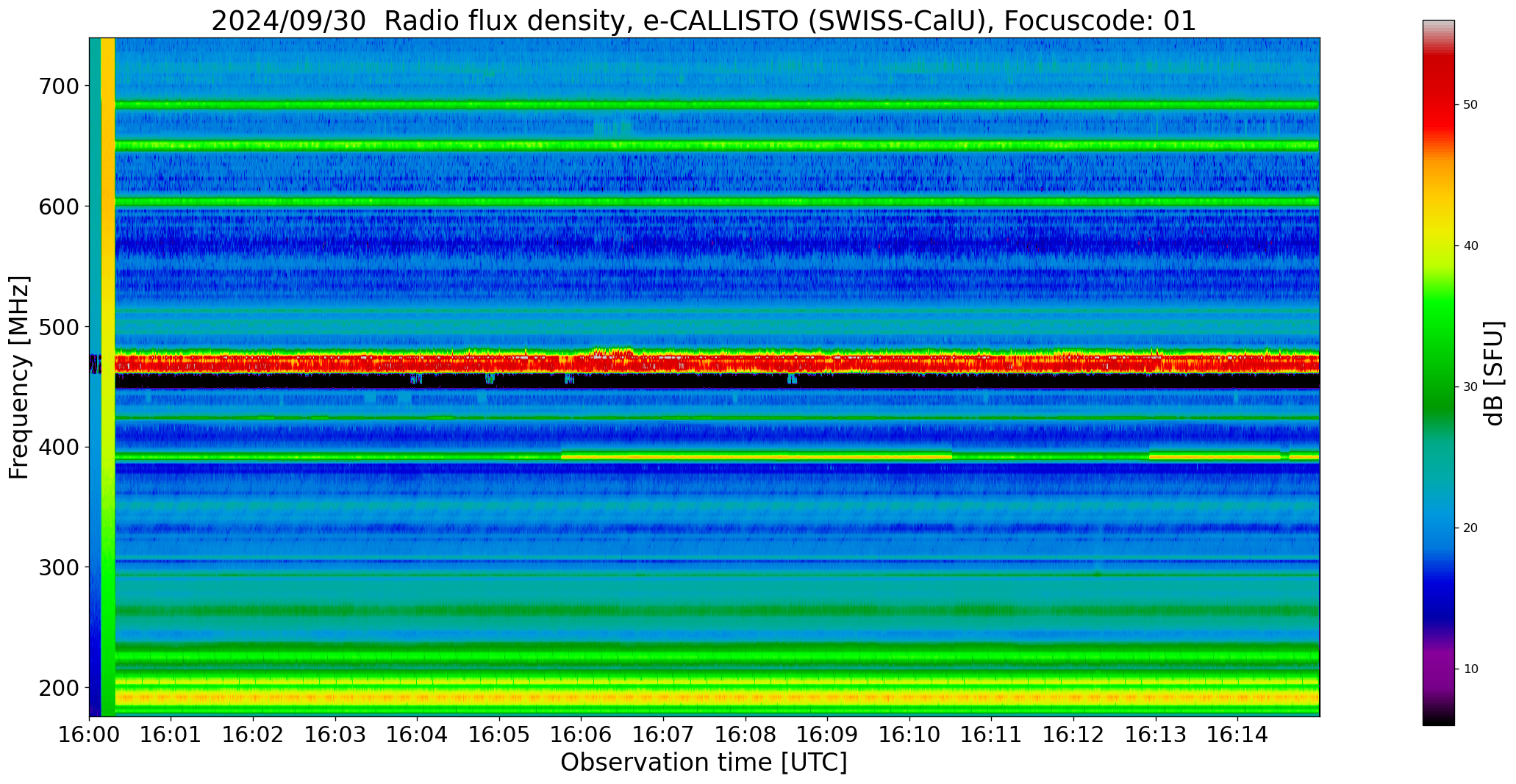This screenshot has height=784, width=1516.
Task: Click the 700 frequency tick label
Action: [x=59, y=87]
